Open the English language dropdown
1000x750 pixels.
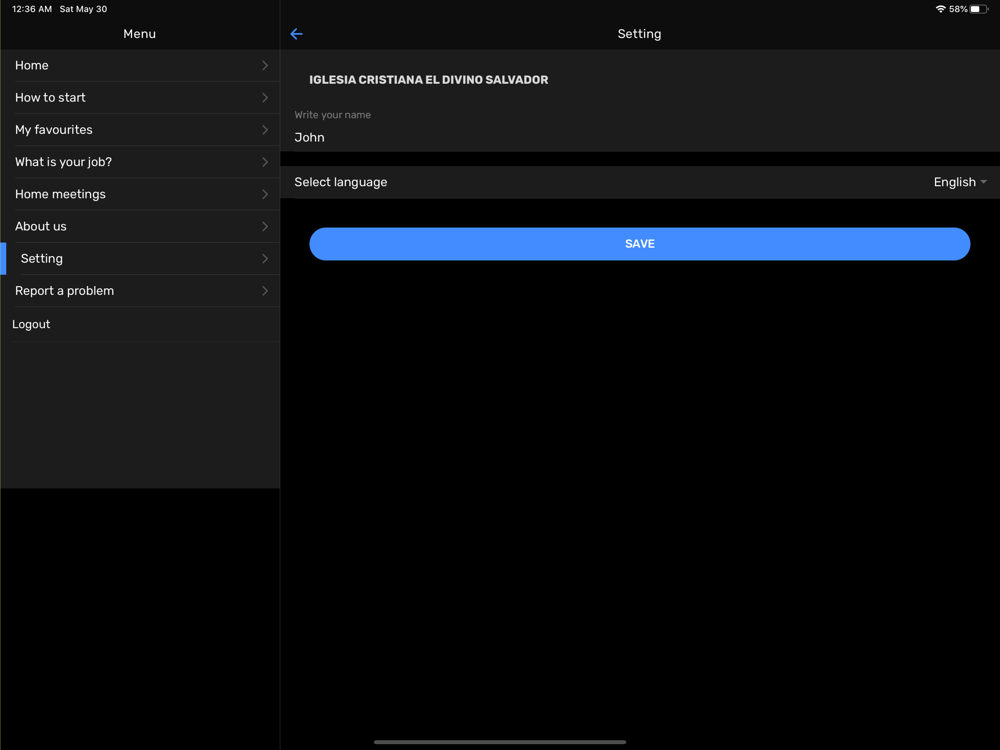point(960,182)
